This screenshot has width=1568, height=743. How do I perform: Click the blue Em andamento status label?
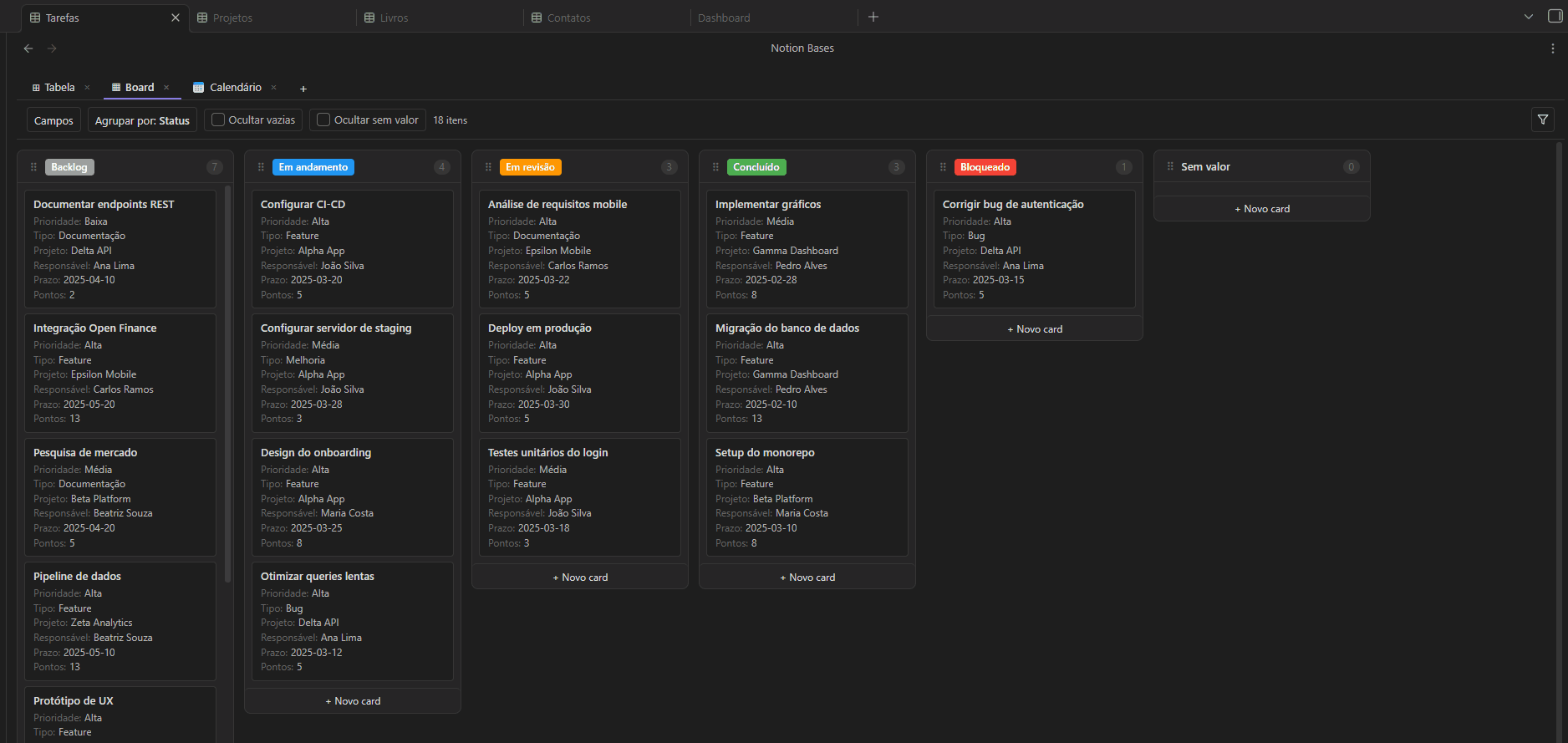pos(313,167)
